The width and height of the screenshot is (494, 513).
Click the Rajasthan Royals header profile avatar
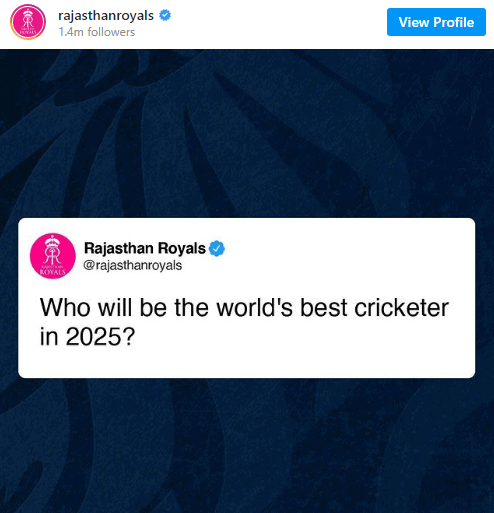click(x=28, y=22)
